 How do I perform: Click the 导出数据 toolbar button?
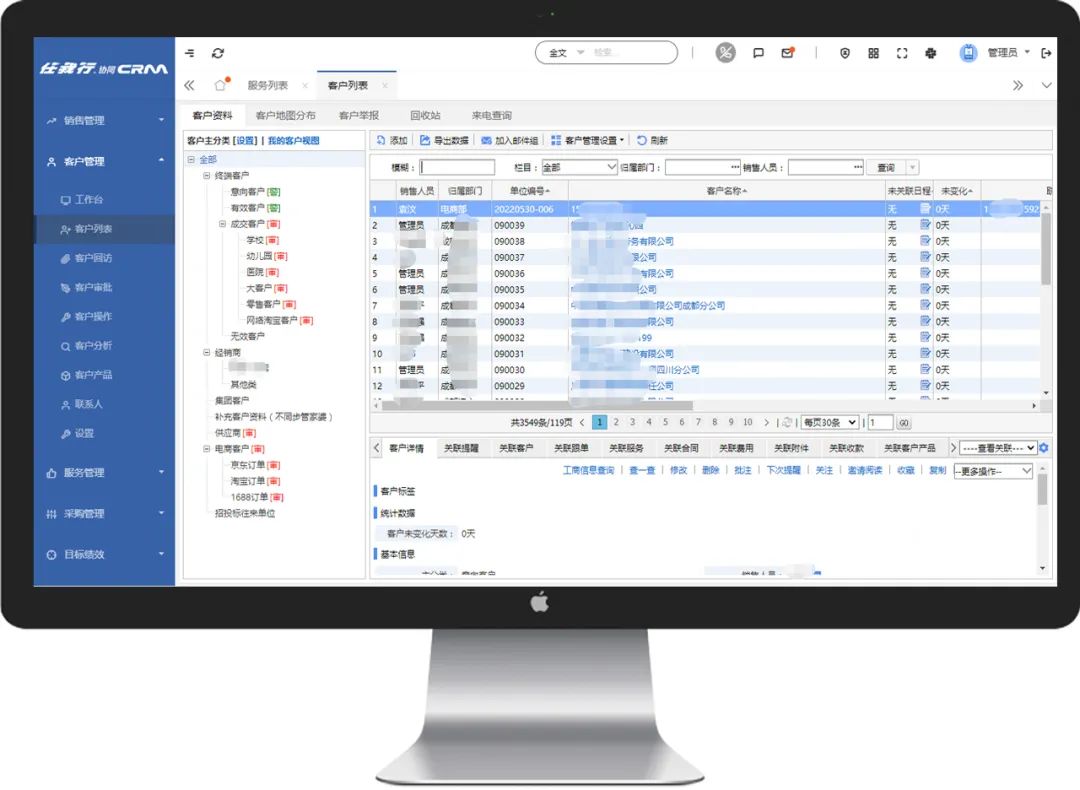coord(444,141)
